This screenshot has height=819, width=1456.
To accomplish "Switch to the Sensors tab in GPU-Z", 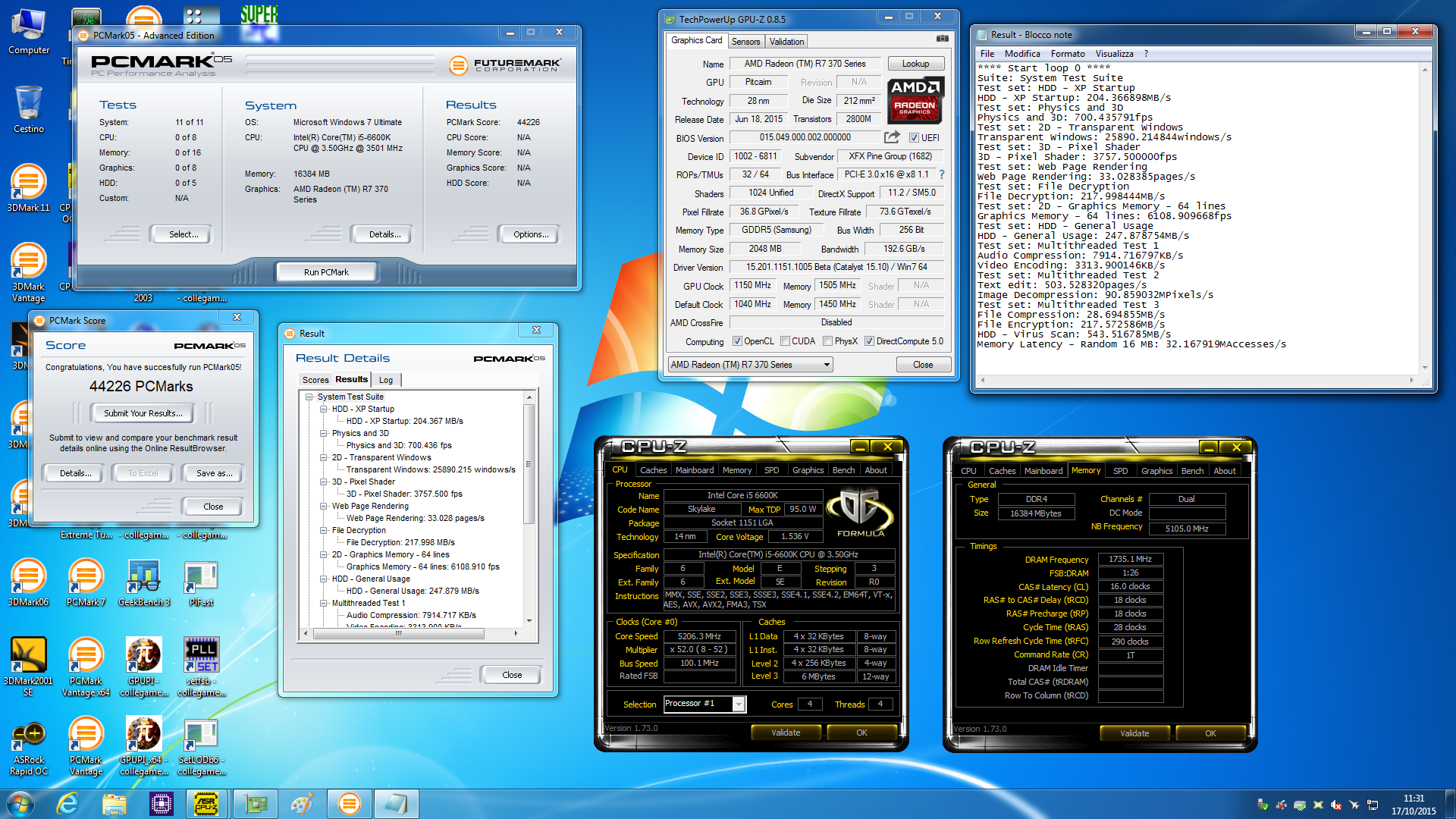I will [745, 42].
